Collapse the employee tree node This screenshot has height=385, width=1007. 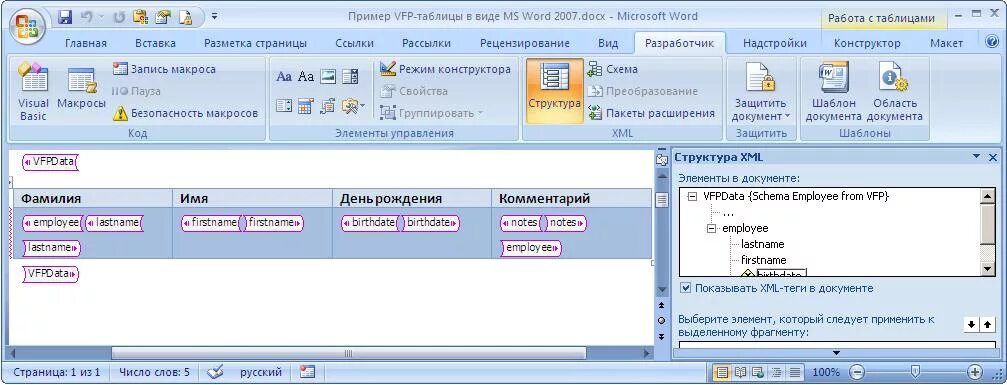click(x=712, y=228)
